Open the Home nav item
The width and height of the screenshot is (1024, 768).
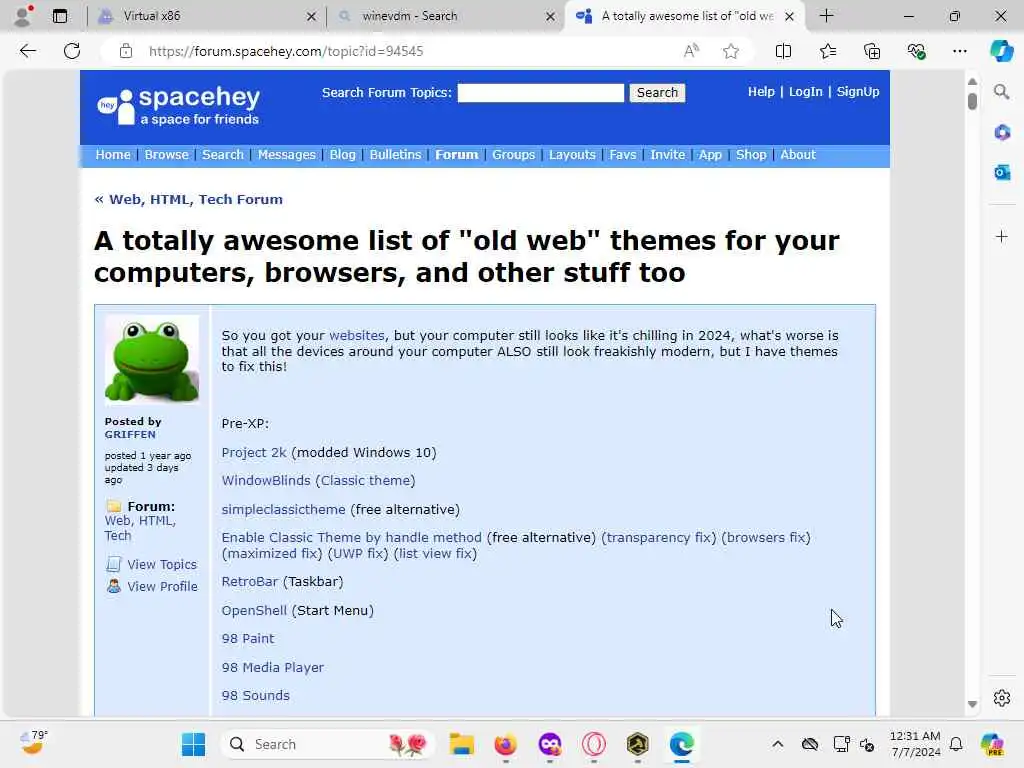pos(113,155)
